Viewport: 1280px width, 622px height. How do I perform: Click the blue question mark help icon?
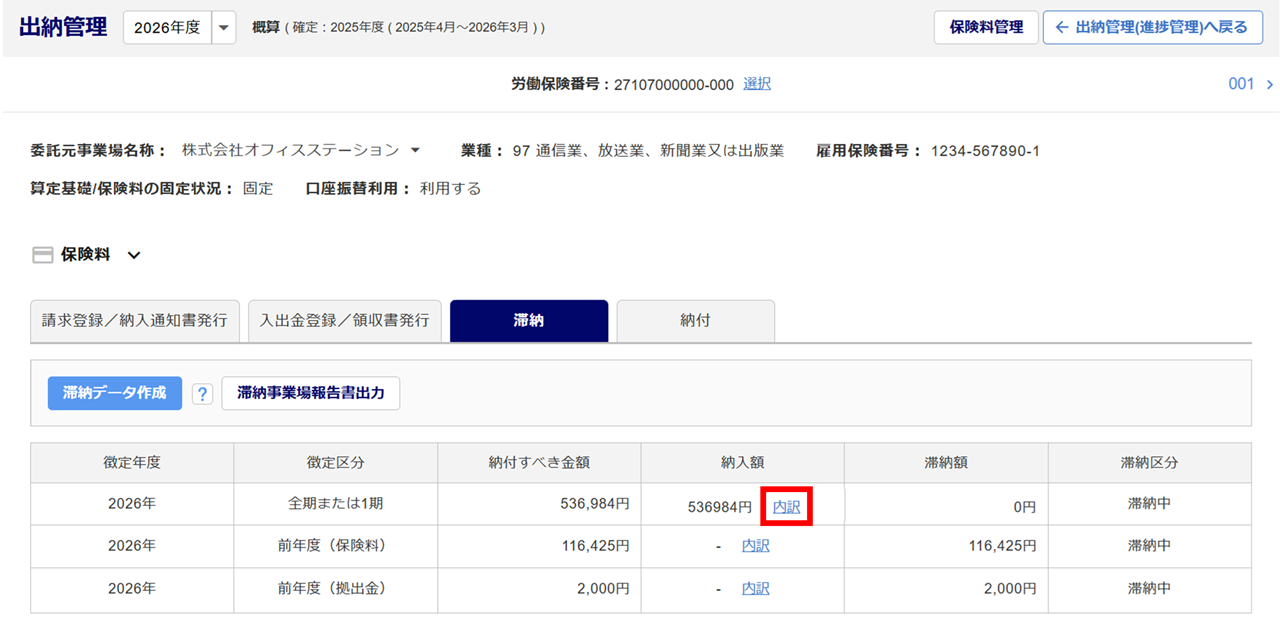pos(202,394)
